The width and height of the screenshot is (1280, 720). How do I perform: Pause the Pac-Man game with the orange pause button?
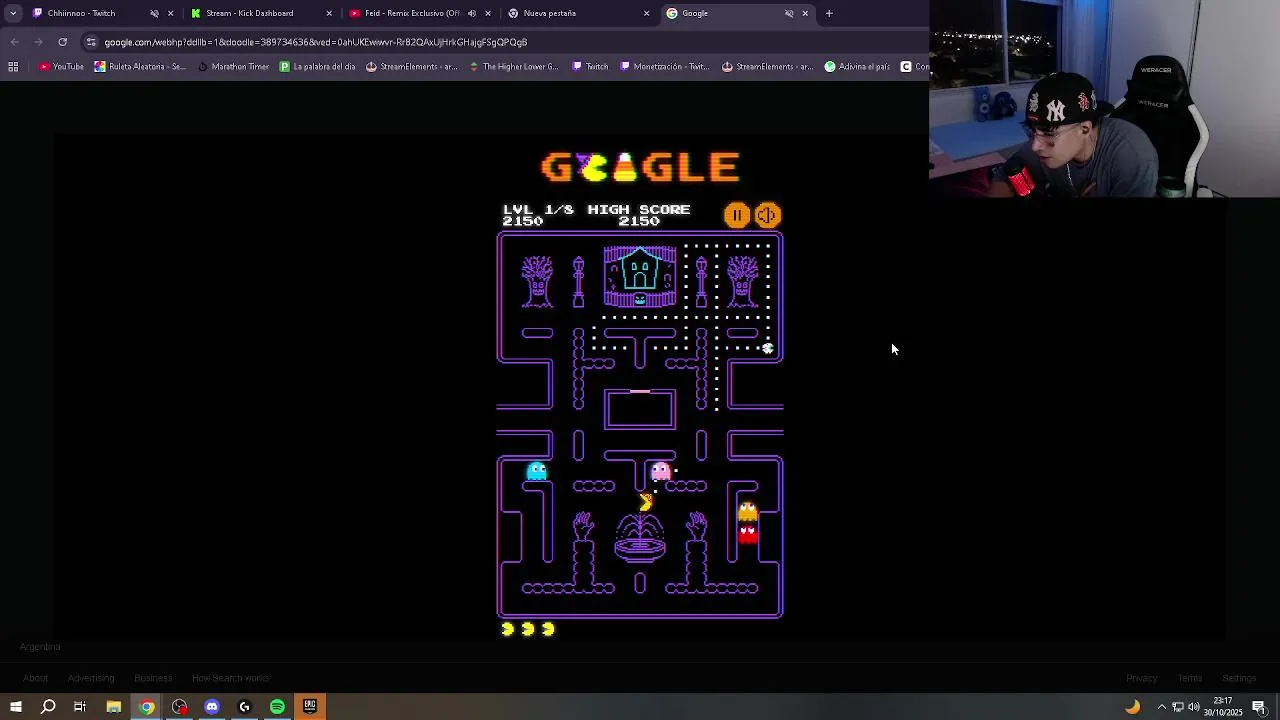[x=736, y=215]
